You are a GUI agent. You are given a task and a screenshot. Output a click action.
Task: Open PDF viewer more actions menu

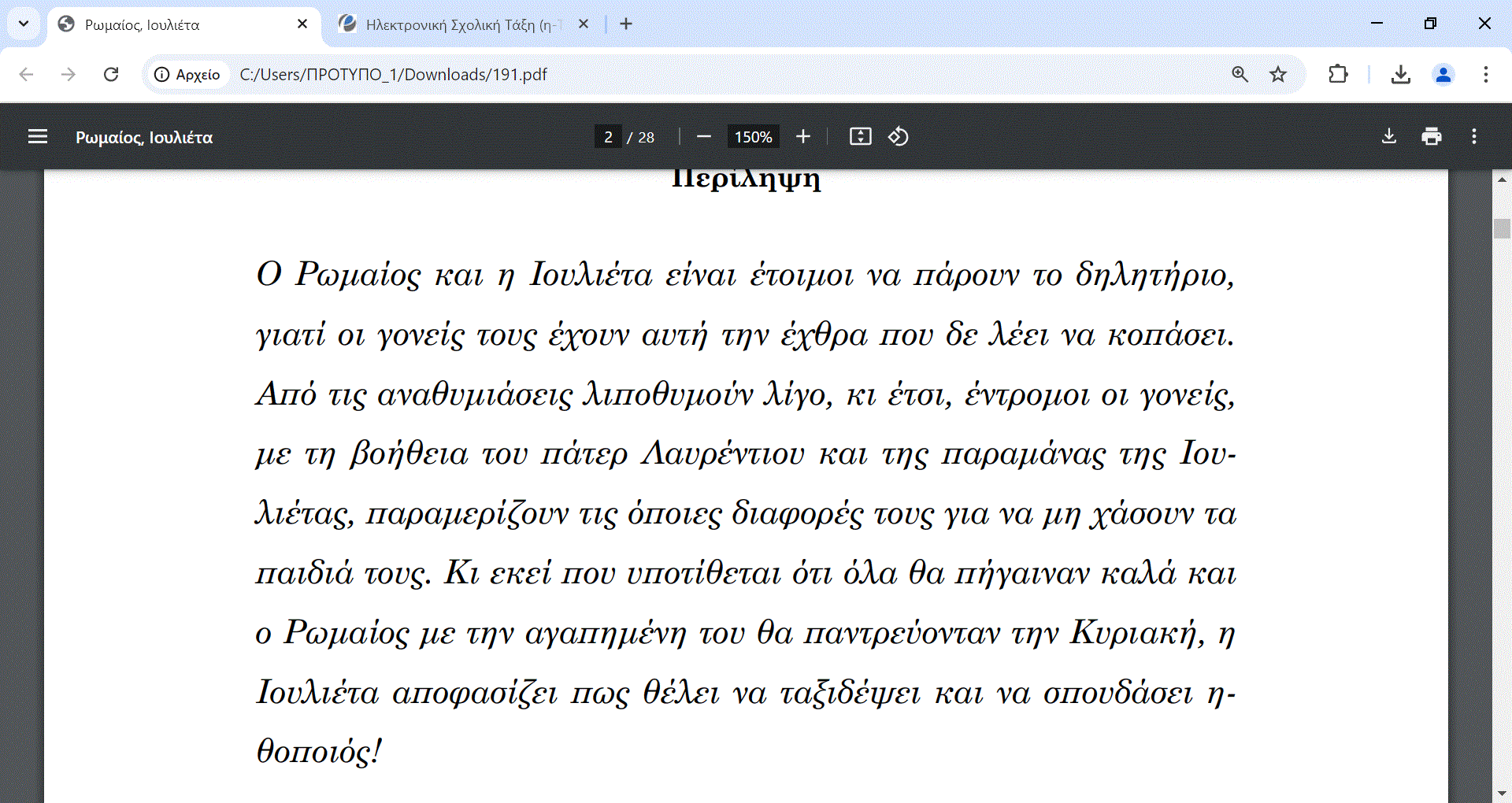[1474, 137]
